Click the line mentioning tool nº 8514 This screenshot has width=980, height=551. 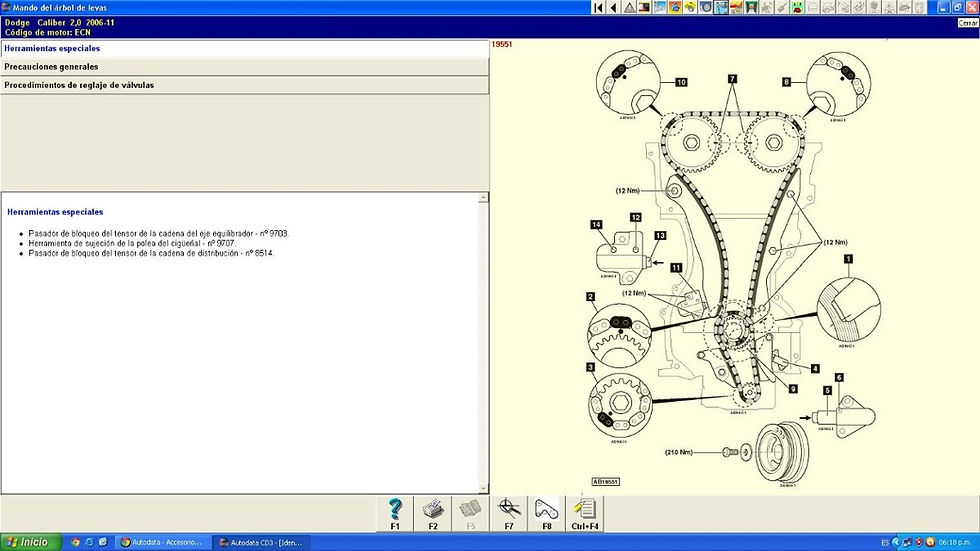click(x=151, y=254)
